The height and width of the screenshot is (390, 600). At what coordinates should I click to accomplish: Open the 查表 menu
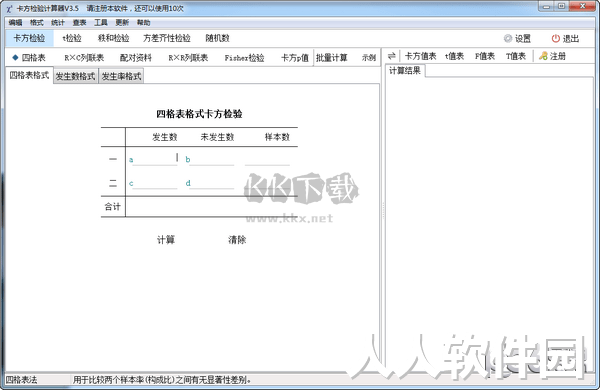[x=79, y=23]
